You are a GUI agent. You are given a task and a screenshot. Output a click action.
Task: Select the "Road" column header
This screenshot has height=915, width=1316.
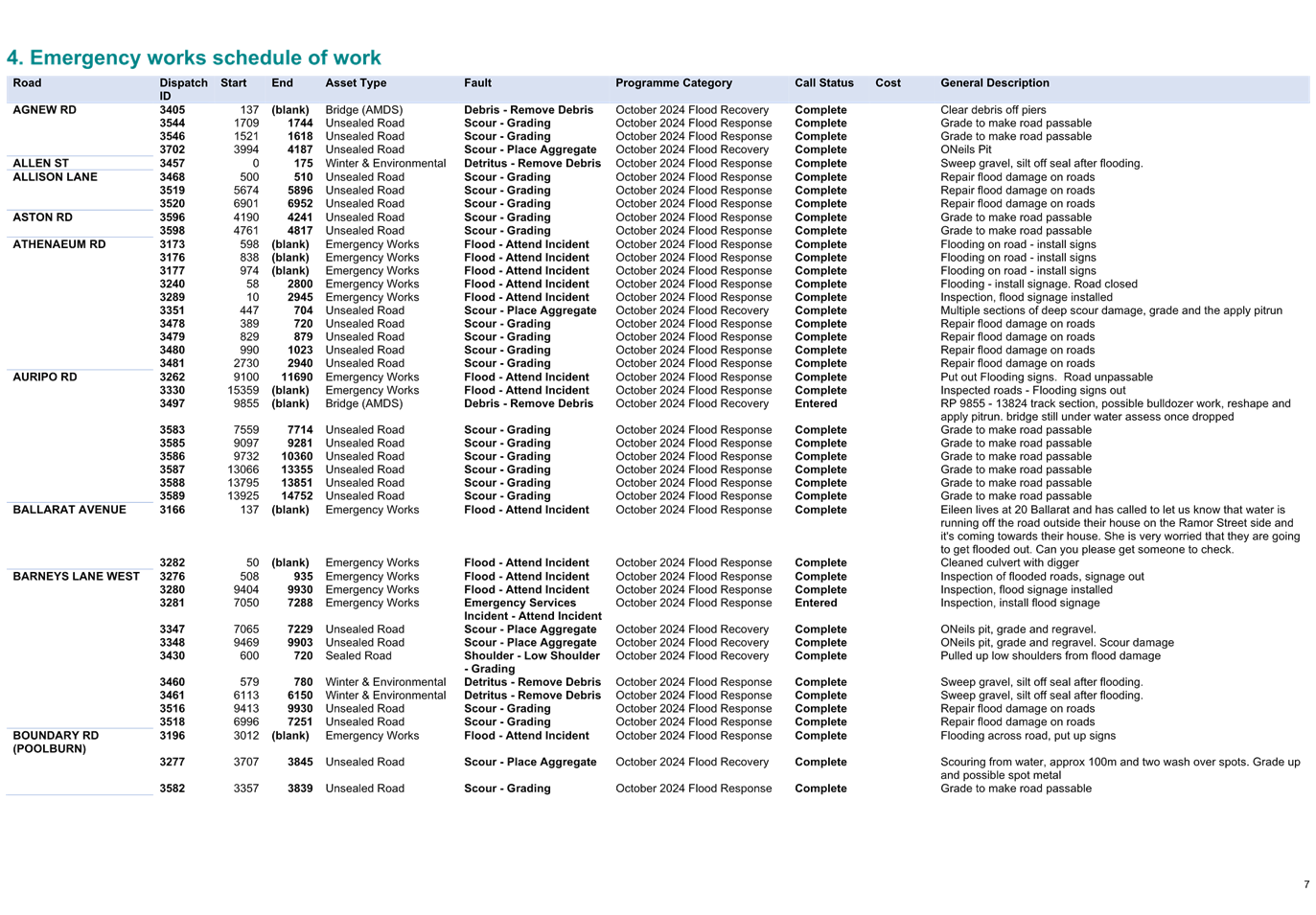click(x=27, y=82)
